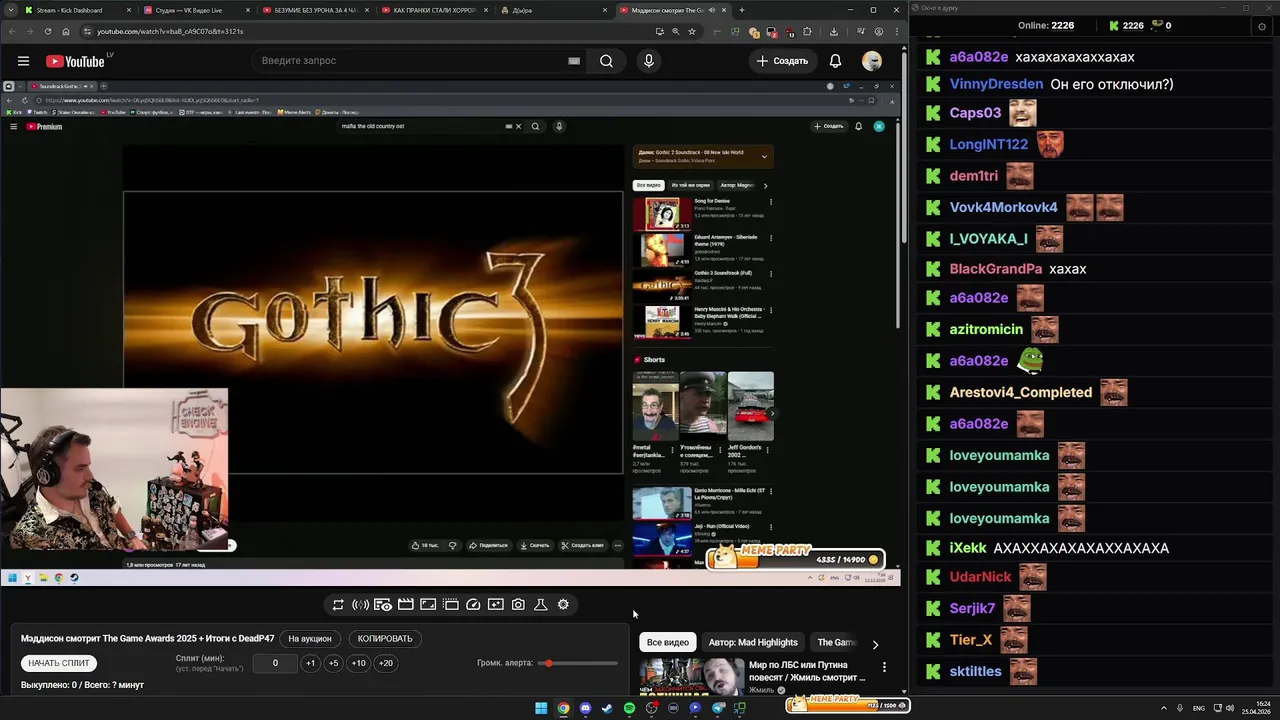Image resolution: width=1280 pixels, height=720 pixels.
Task: Clear the inner YouTube search query
Action: (x=518, y=126)
